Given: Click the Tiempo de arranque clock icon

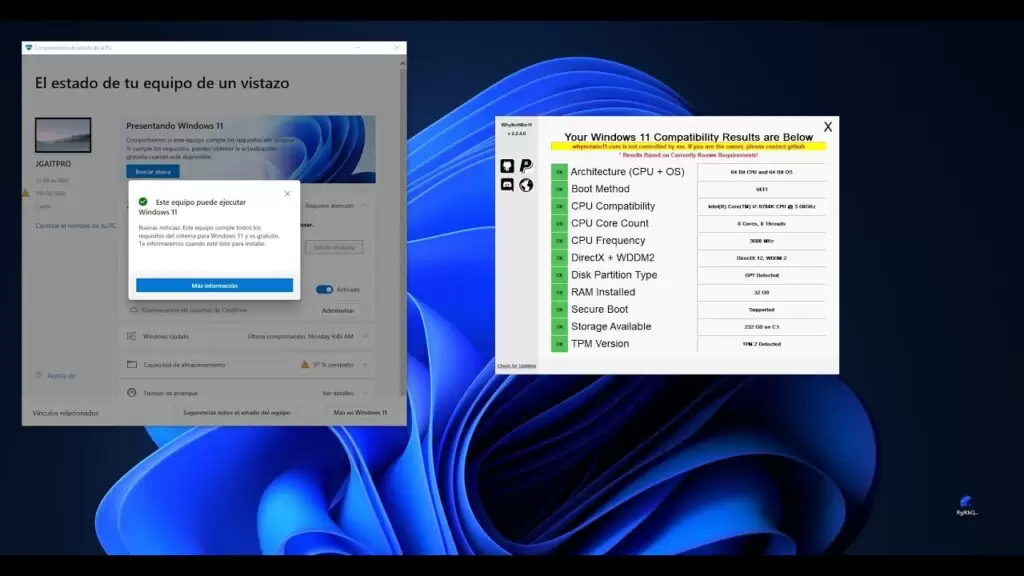Looking at the screenshot, I should pyautogui.click(x=131, y=393).
